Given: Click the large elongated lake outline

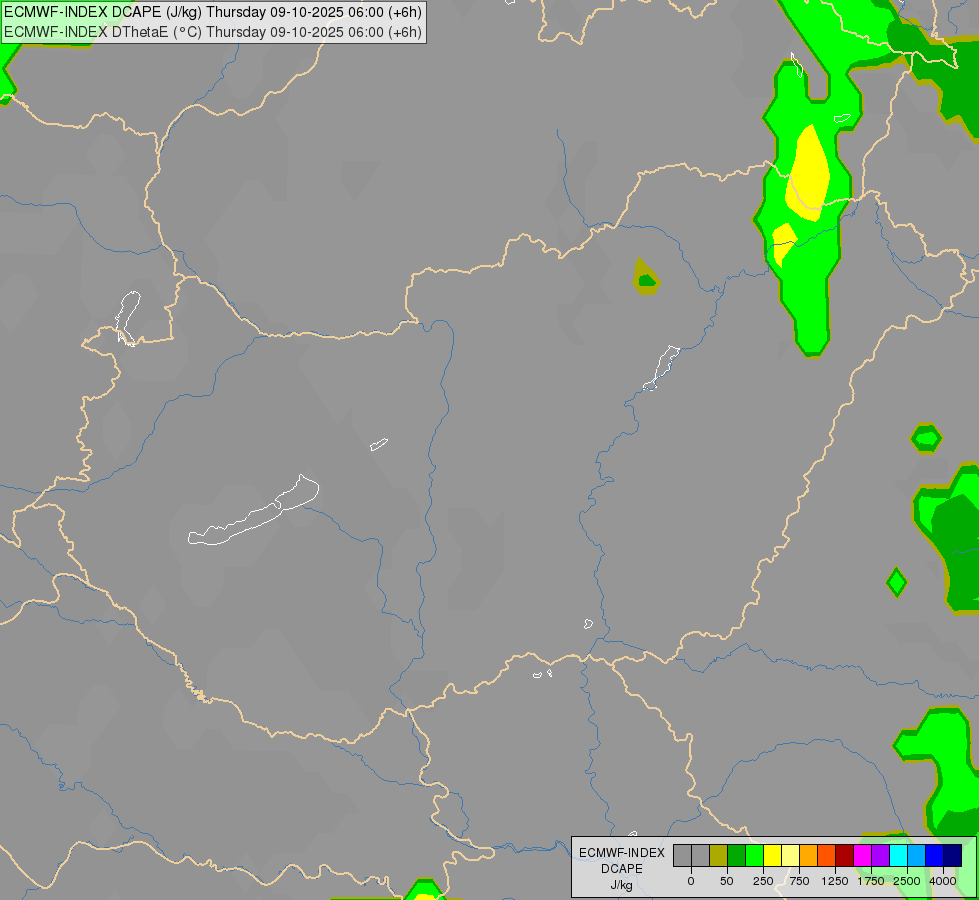Looking at the screenshot, I should tap(253, 510).
